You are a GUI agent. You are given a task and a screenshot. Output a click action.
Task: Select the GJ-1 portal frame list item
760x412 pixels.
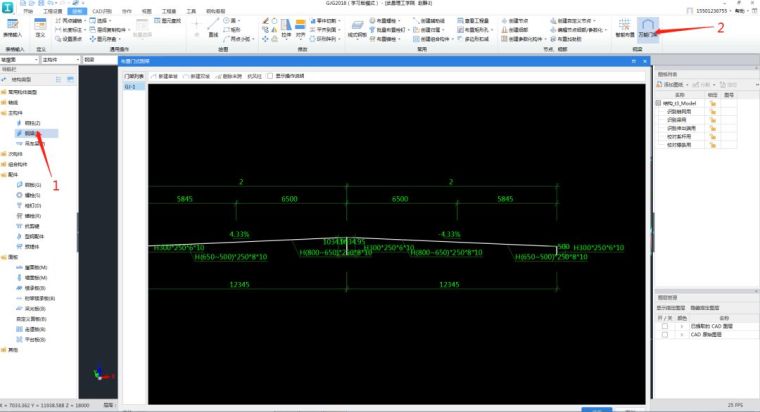pos(131,87)
